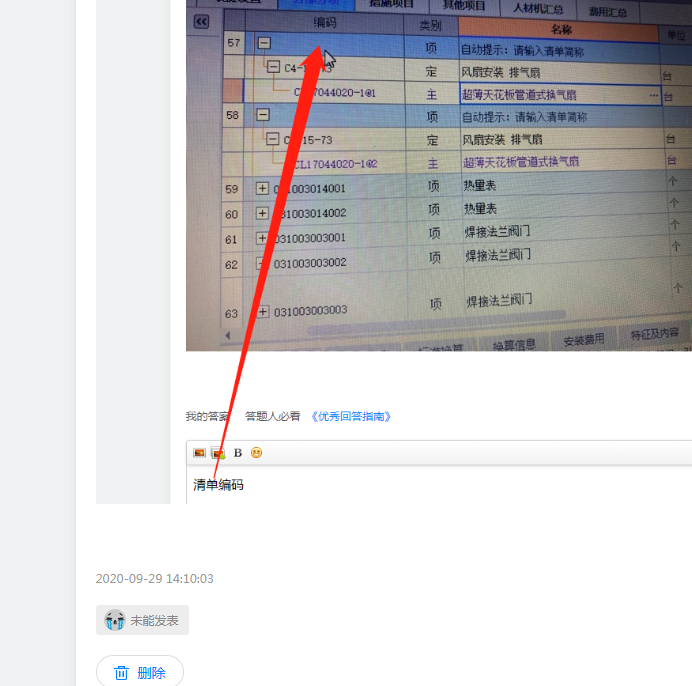Screen dimensions: 692x686
Task: Click the second picture upload icon in editor
Action: tap(218, 453)
